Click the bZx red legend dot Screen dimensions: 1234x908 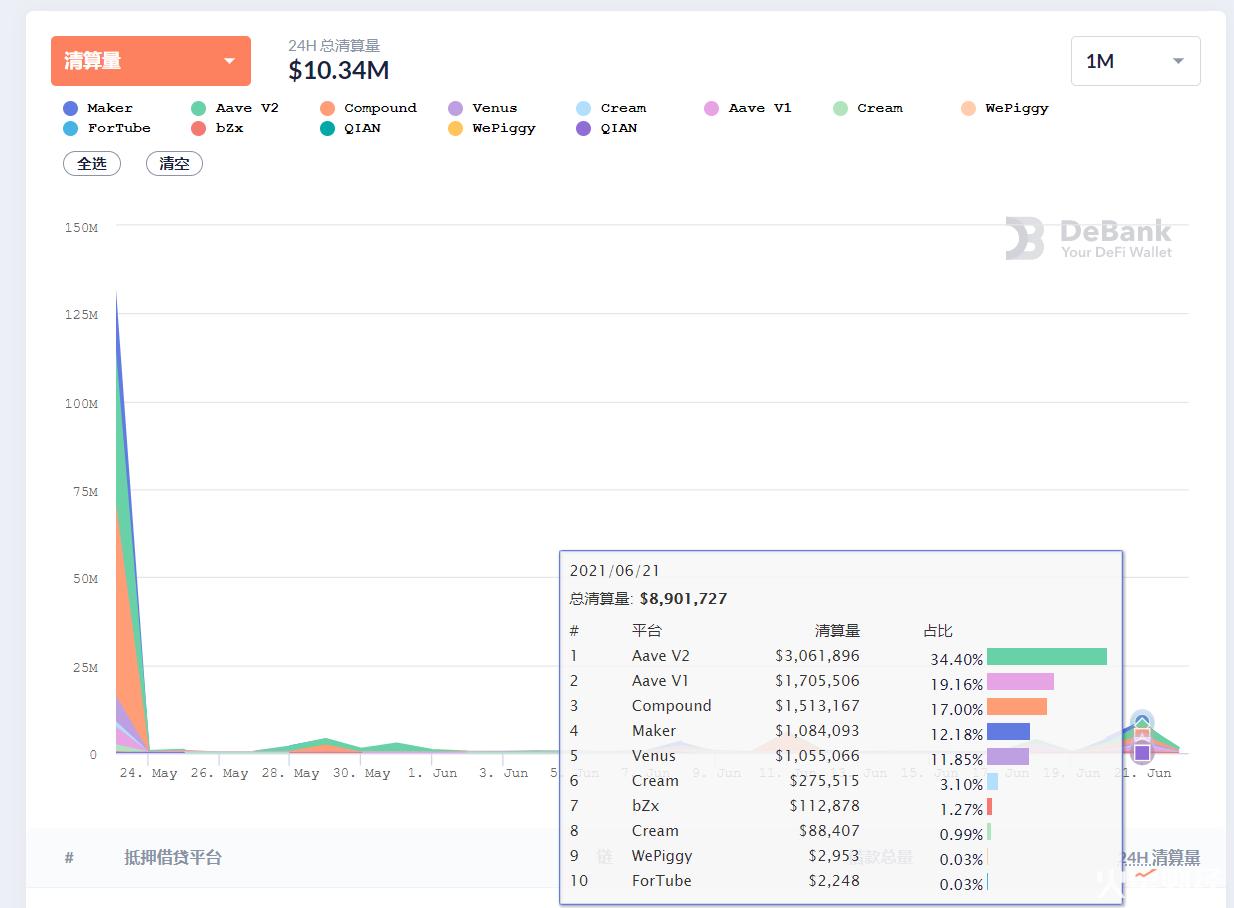coord(198,128)
